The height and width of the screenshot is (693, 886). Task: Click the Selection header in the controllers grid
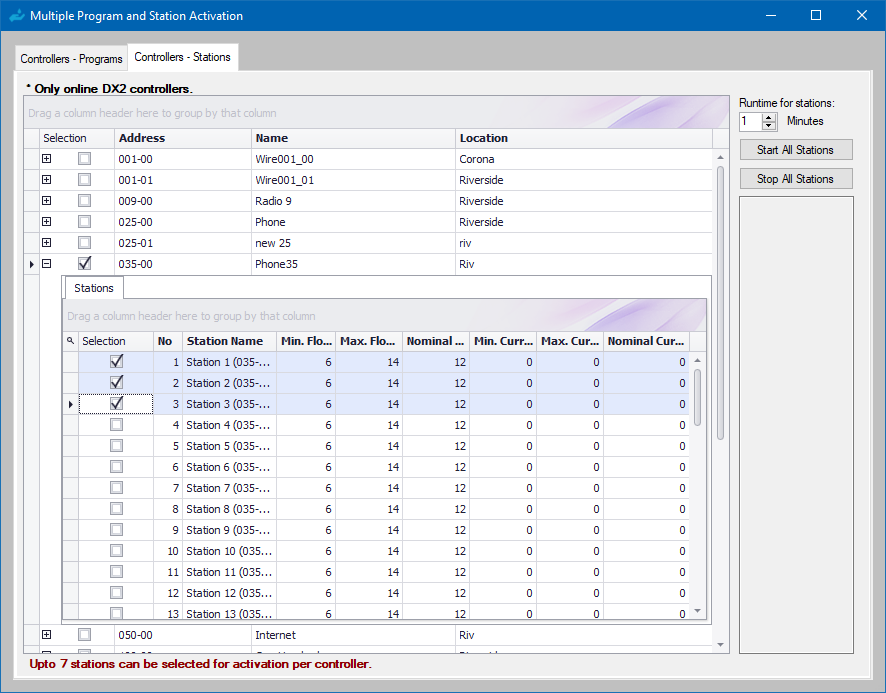[x=77, y=138]
